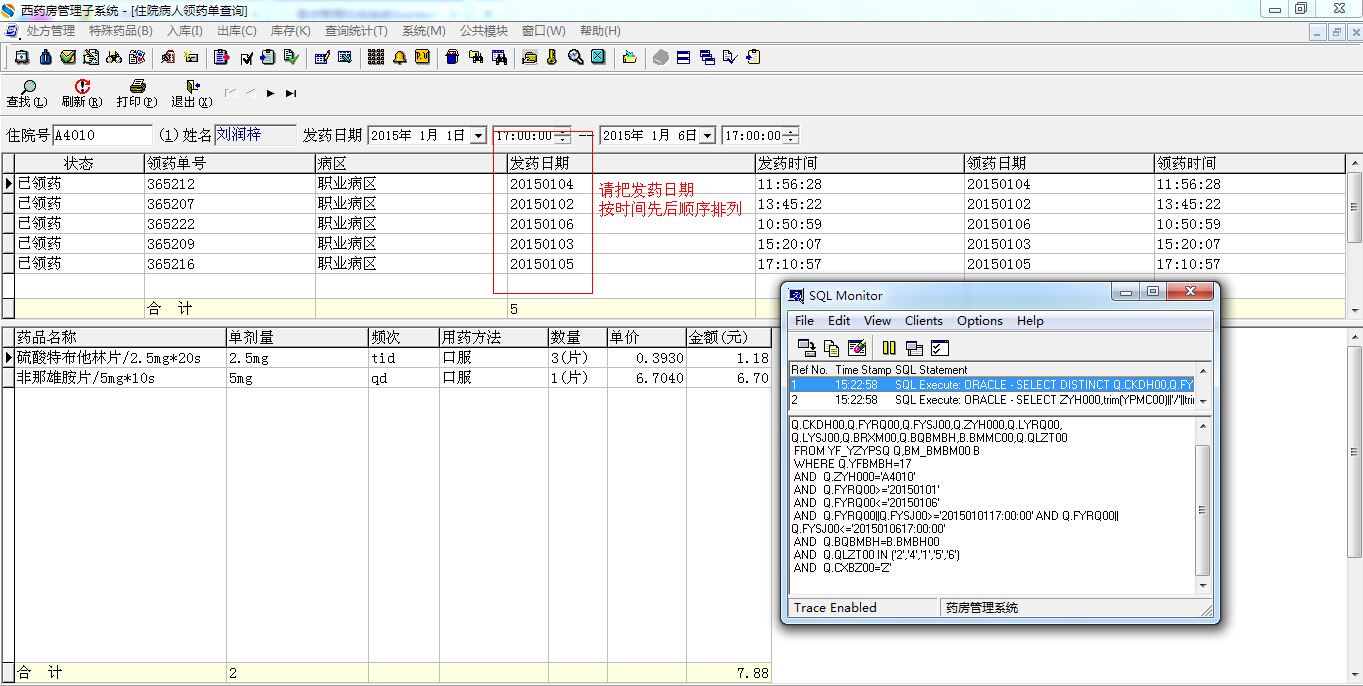Click the yellow bell icon in the toolbar
The image size is (1363, 686).
(x=400, y=57)
